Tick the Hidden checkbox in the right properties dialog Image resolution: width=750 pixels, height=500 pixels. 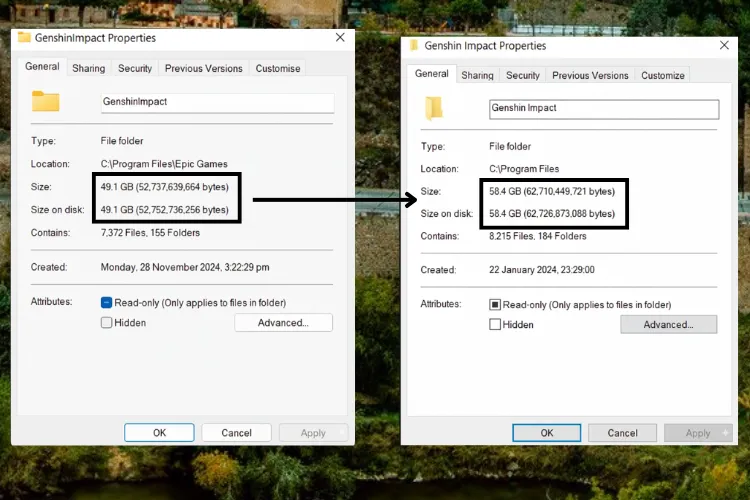[494, 325]
